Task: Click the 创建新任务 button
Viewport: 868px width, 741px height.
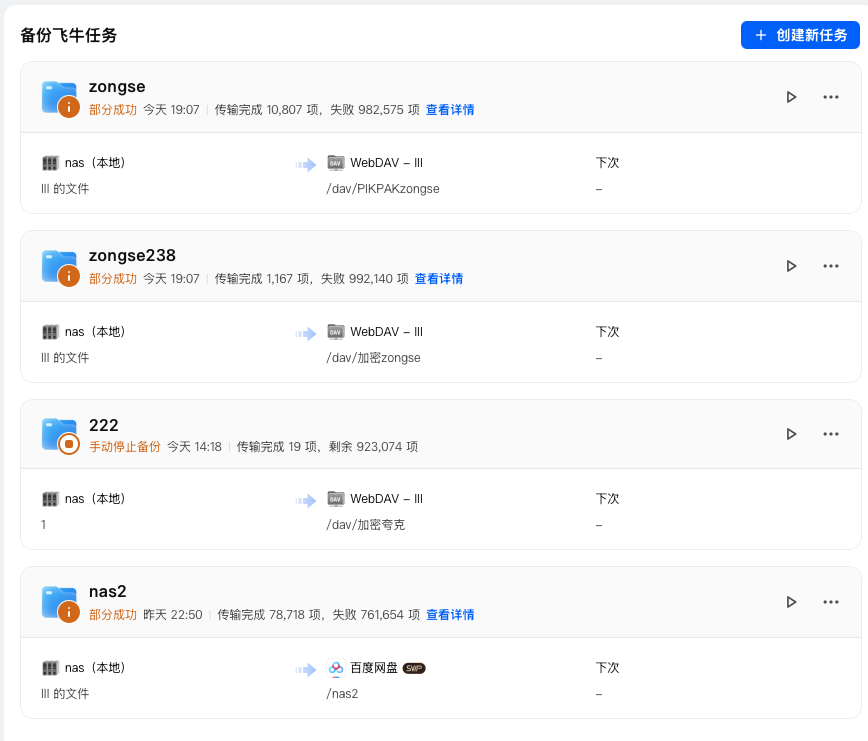Action: pyautogui.click(x=800, y=34)
